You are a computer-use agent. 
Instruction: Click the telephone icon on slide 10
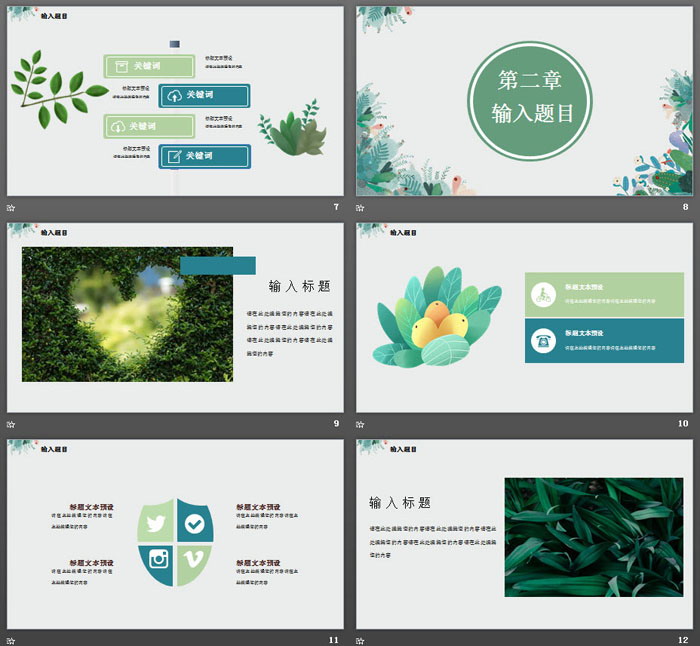543,341
